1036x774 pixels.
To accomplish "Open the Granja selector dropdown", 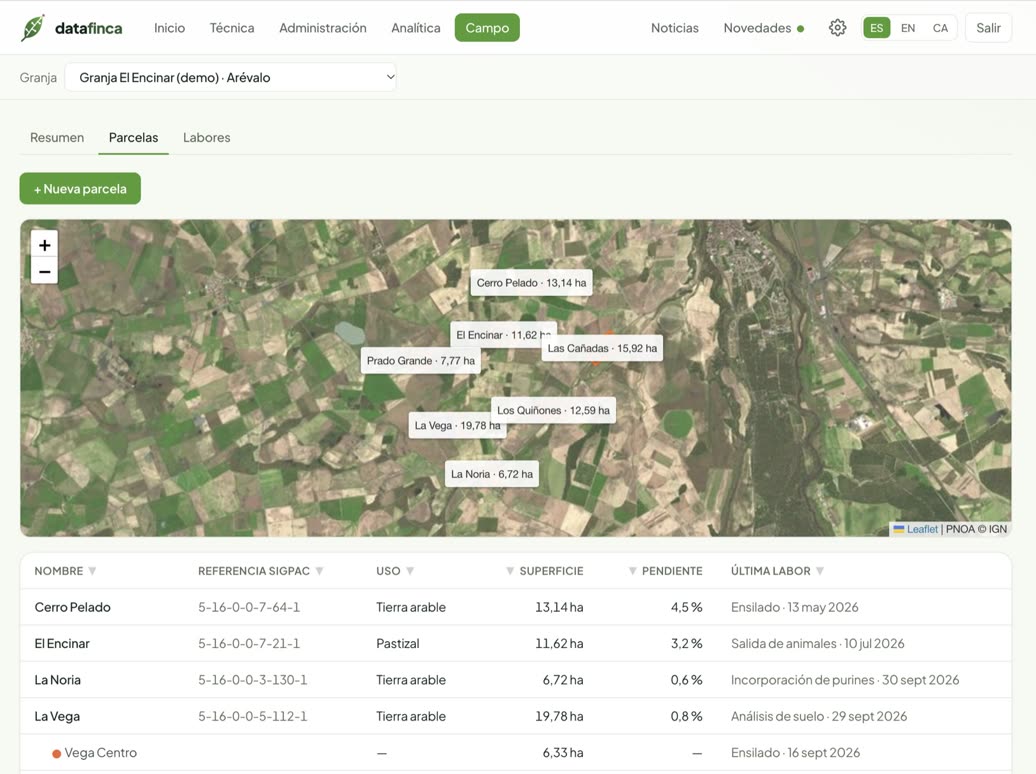I will coord(231,77).
